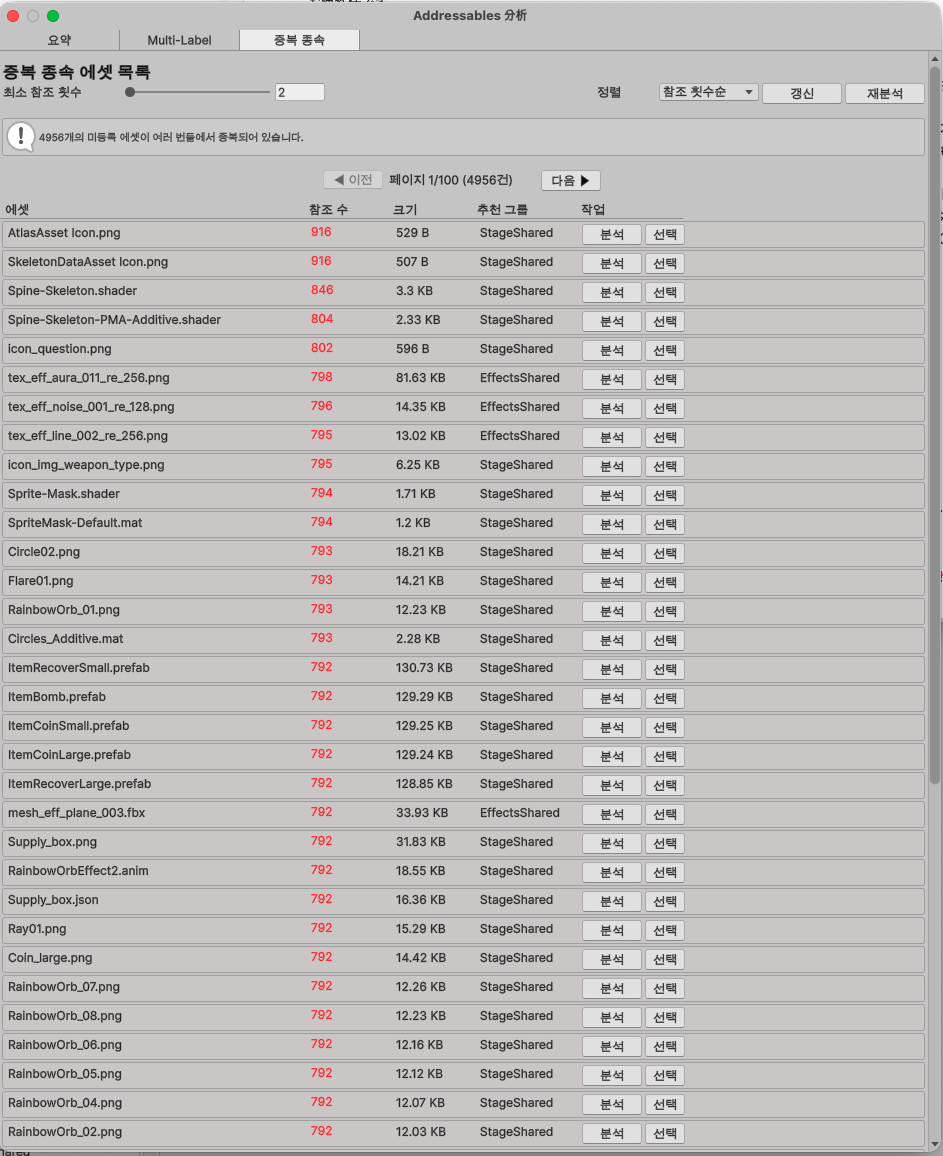The height and width of the screenshot is (1156, 943).
Task: Click 분석 for RainbowOrb_02.png
Action: 611,1133
